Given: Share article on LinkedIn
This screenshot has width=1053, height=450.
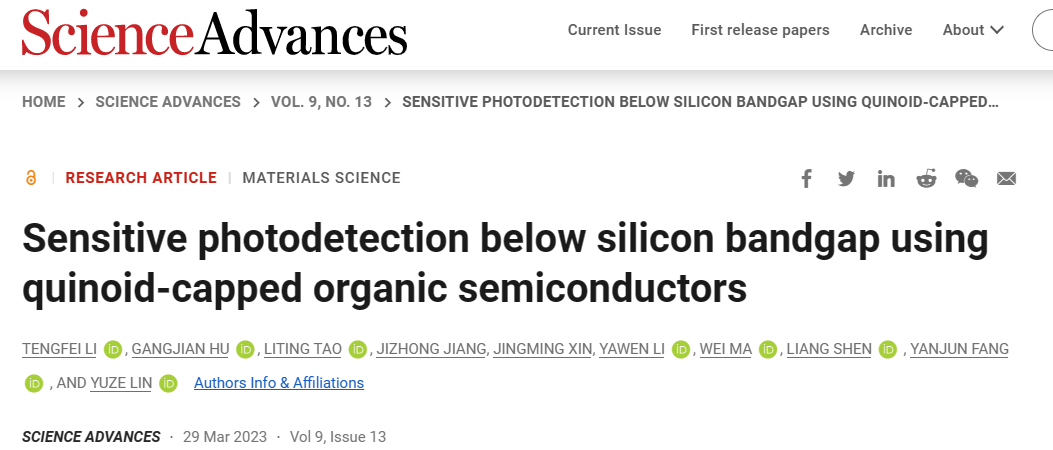Looking at the screenshot, I should coord(886,179).
